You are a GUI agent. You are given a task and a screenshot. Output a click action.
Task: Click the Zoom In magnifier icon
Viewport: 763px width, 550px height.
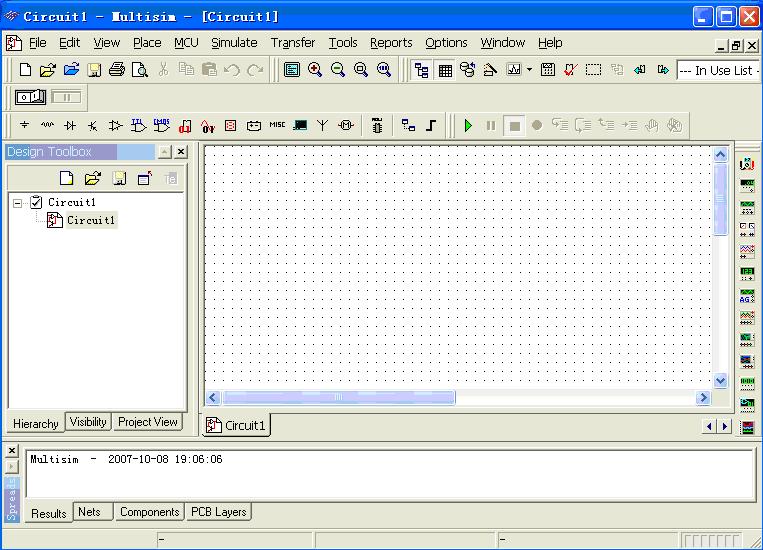tap(315, 70)
